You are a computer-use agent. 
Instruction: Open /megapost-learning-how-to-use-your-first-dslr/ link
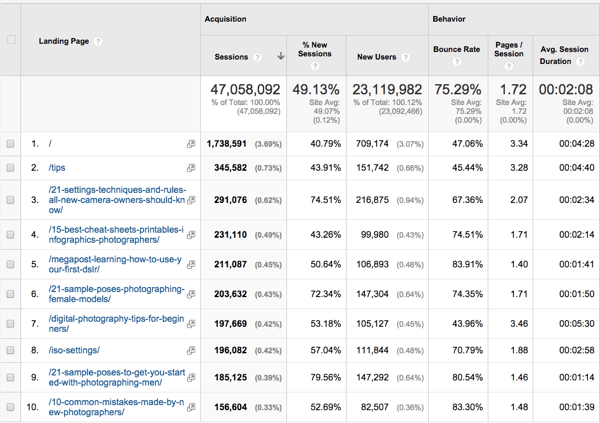115,264
